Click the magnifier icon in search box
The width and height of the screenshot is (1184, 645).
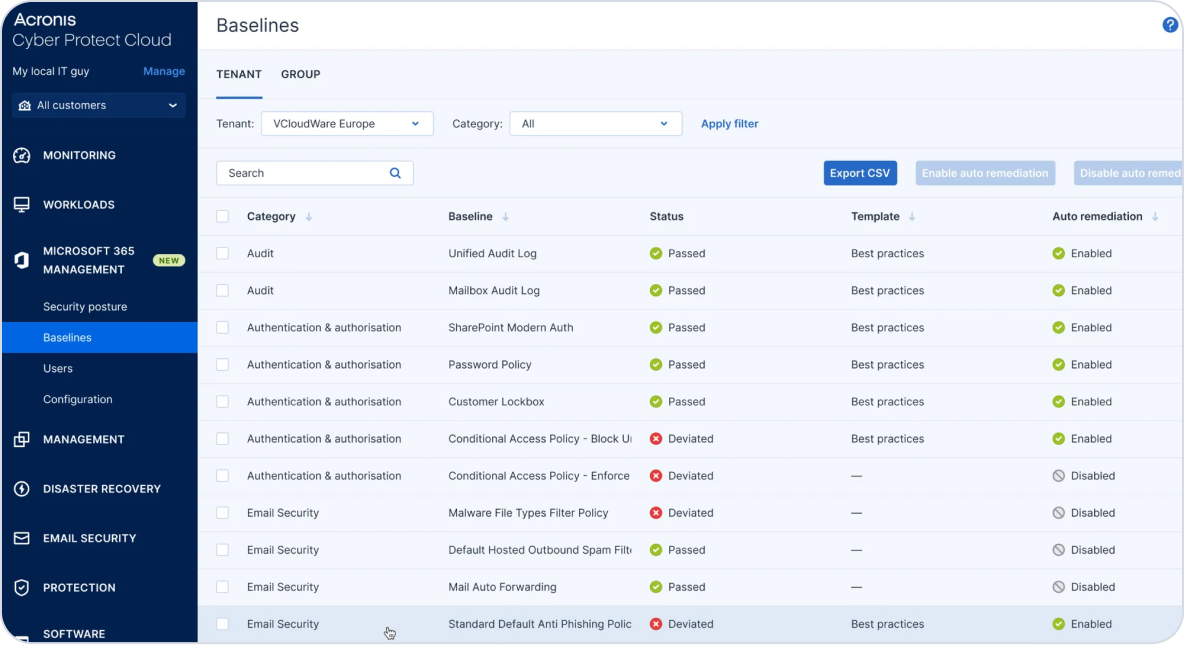(395, 173)
